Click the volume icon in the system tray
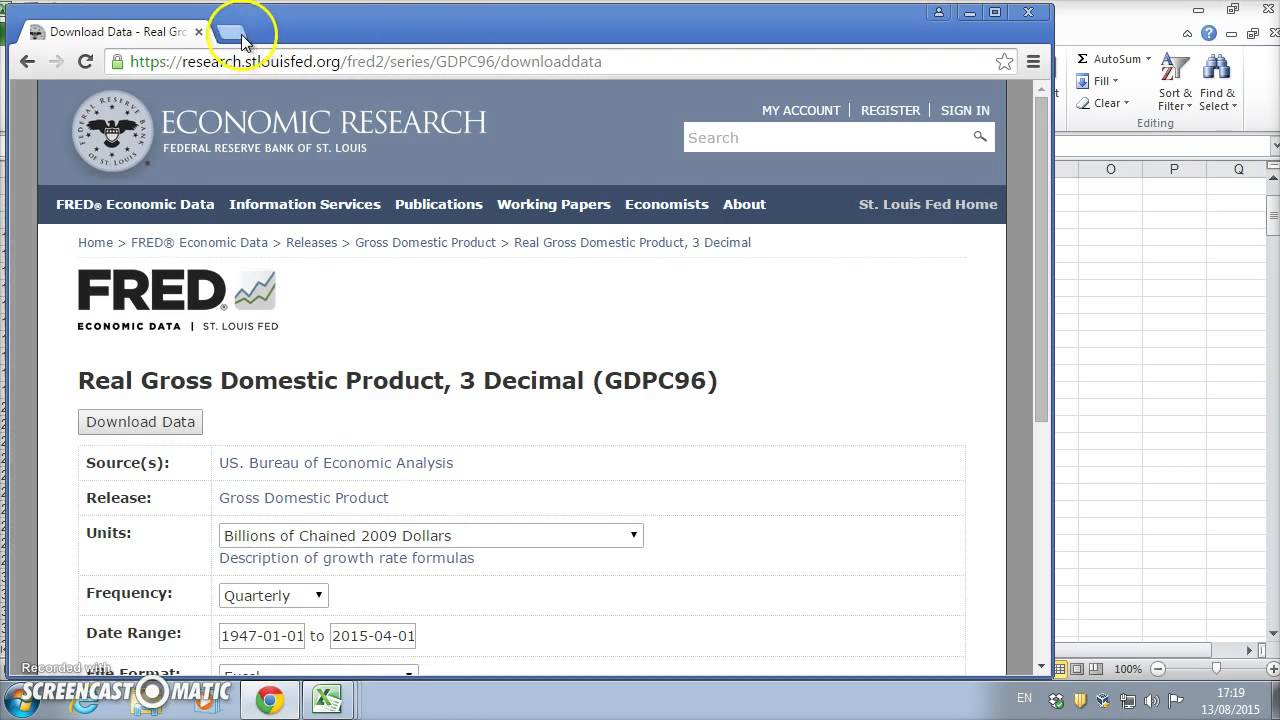 coord(1152,700)
